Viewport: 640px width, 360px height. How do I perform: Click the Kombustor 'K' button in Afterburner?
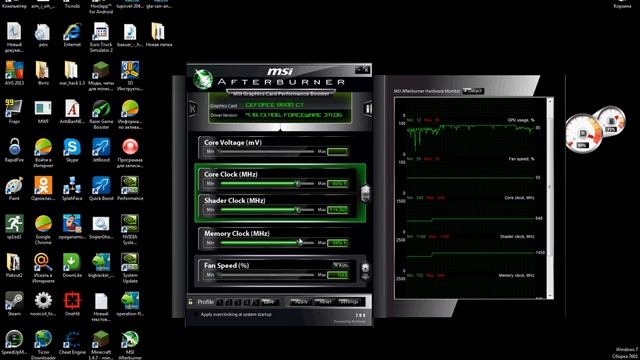tap(193, 109)
